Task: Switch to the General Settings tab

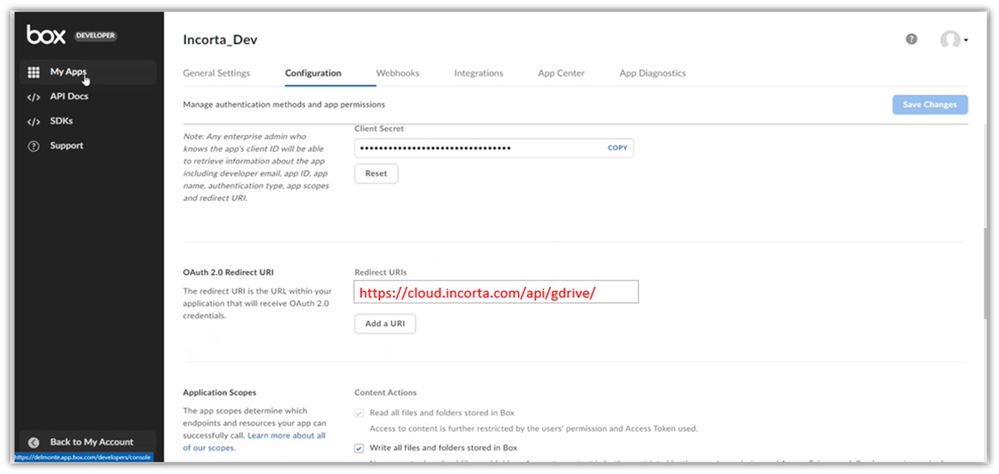Action: [x=216, y=73]
